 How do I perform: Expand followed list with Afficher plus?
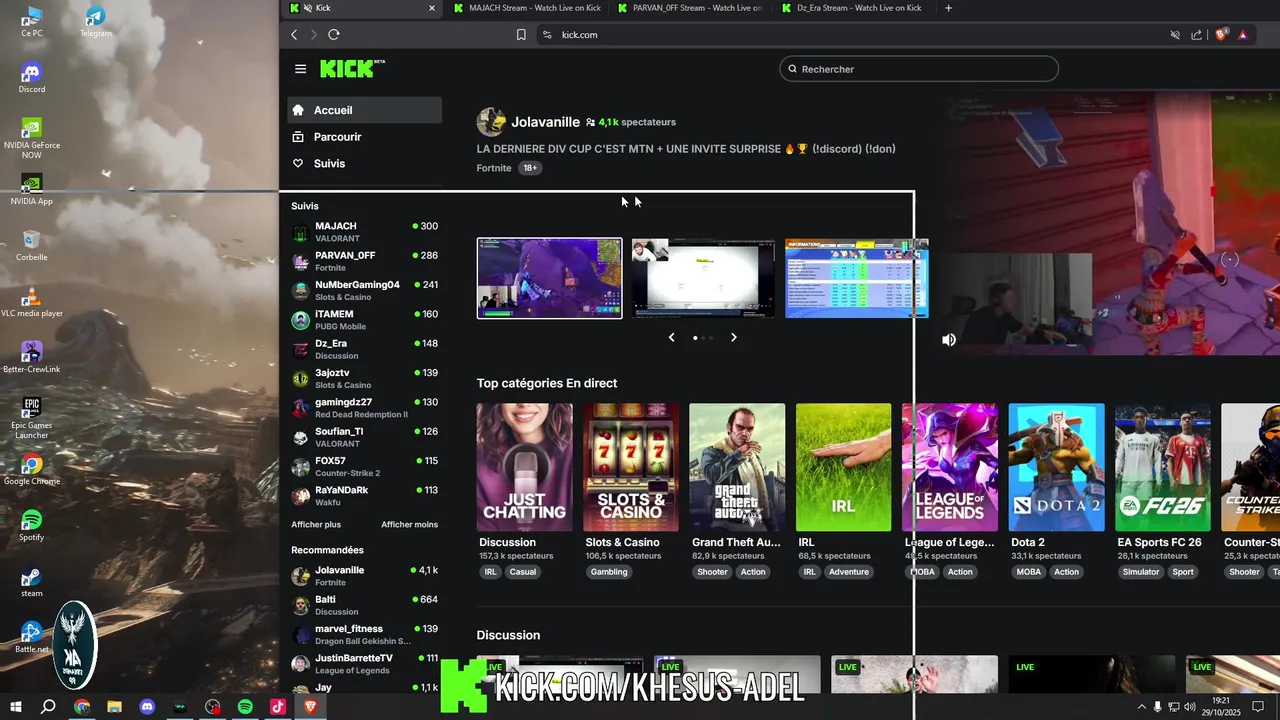(x=316, y=524)
